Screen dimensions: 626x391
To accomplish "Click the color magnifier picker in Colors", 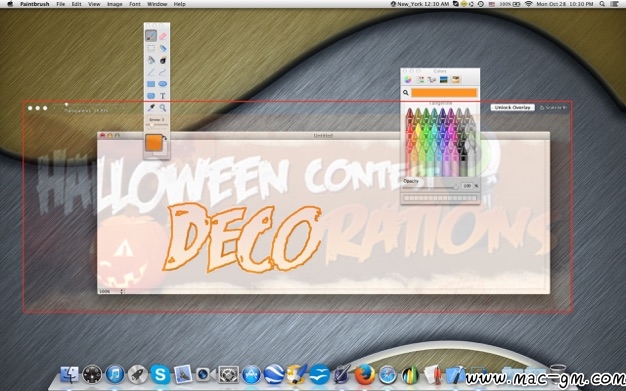I will 406,93.
